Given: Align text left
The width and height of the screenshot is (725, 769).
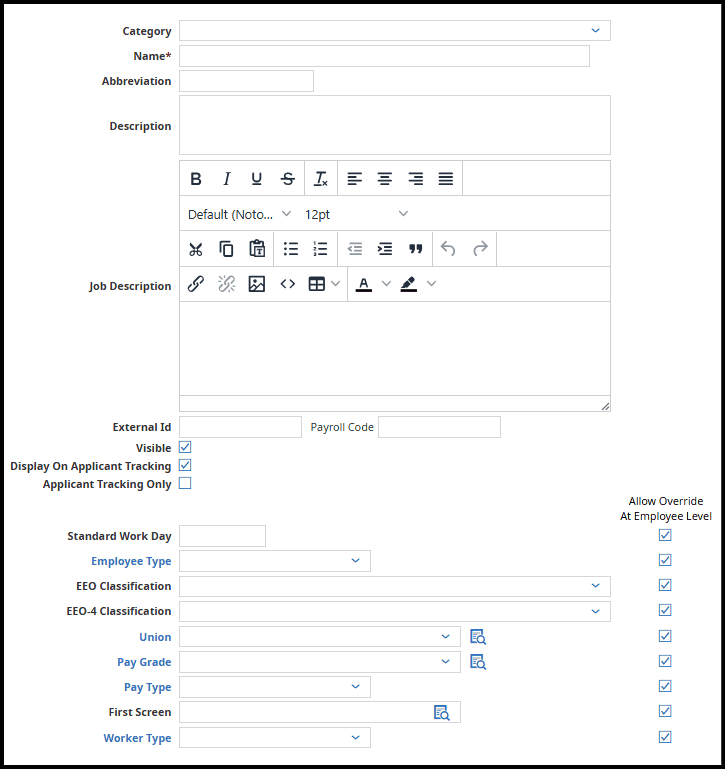Looking at the screenshot, I should [x=354, y=179].
